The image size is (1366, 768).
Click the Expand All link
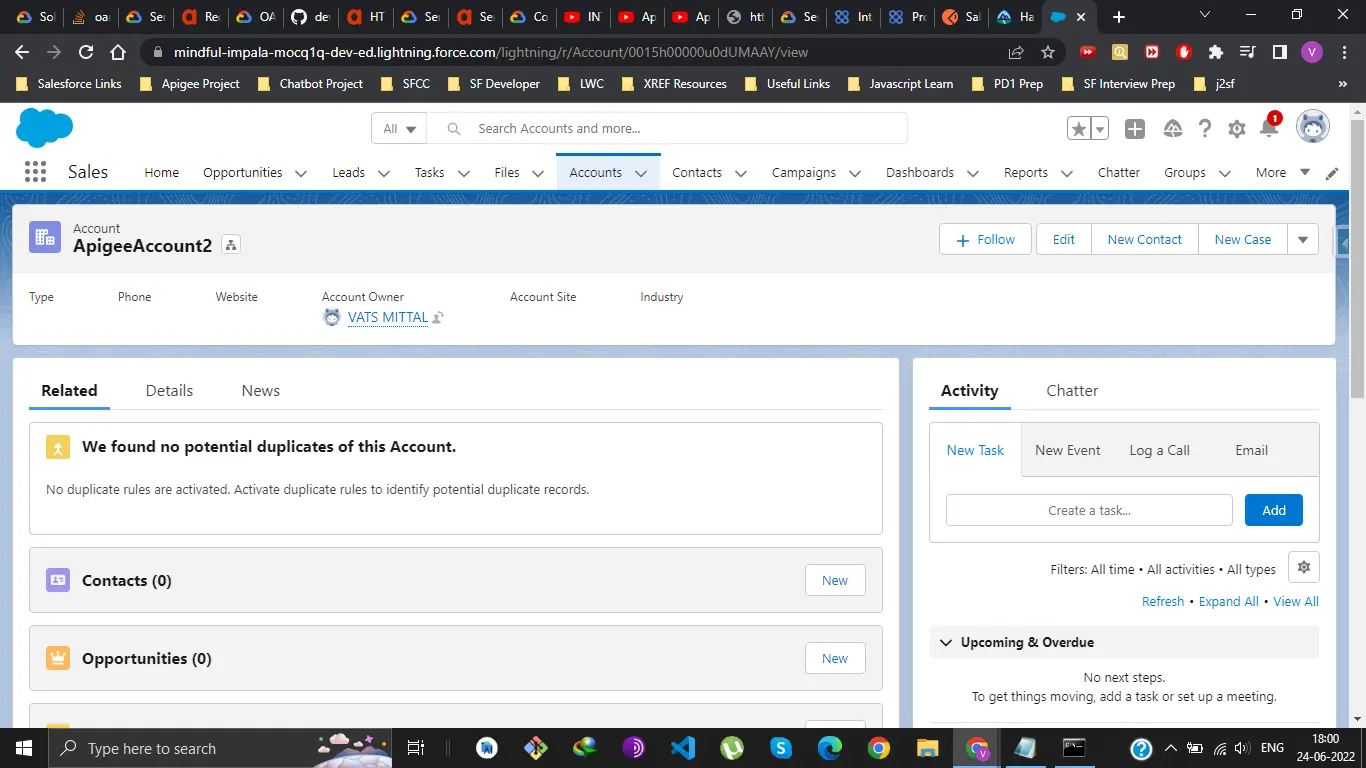tap(1229, 601)
